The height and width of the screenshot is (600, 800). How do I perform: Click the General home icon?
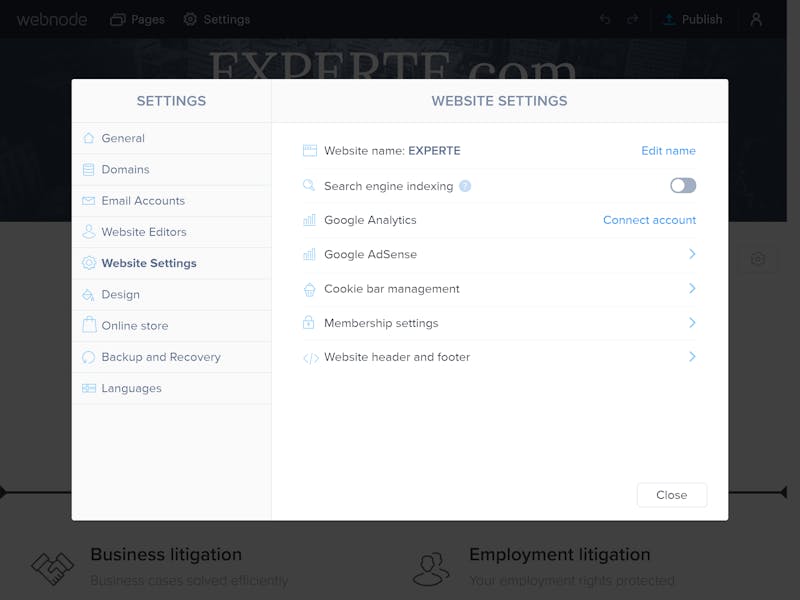click(x=89, y=138)
